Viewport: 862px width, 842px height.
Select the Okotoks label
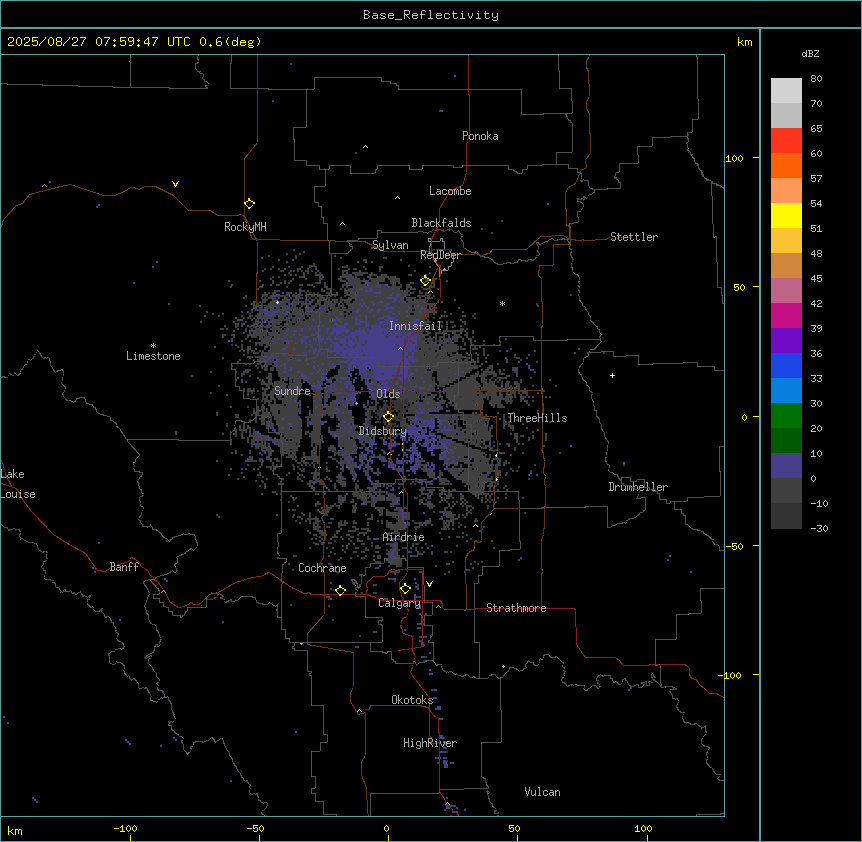tap(412, 700)
